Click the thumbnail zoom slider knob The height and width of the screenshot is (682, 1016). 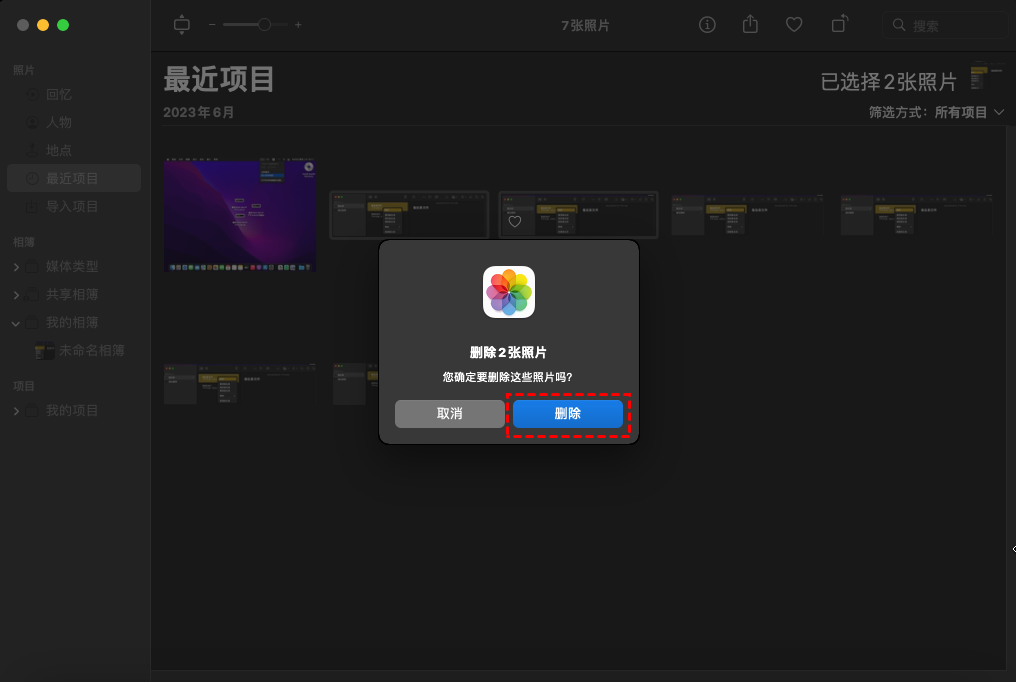pos(264,25)
